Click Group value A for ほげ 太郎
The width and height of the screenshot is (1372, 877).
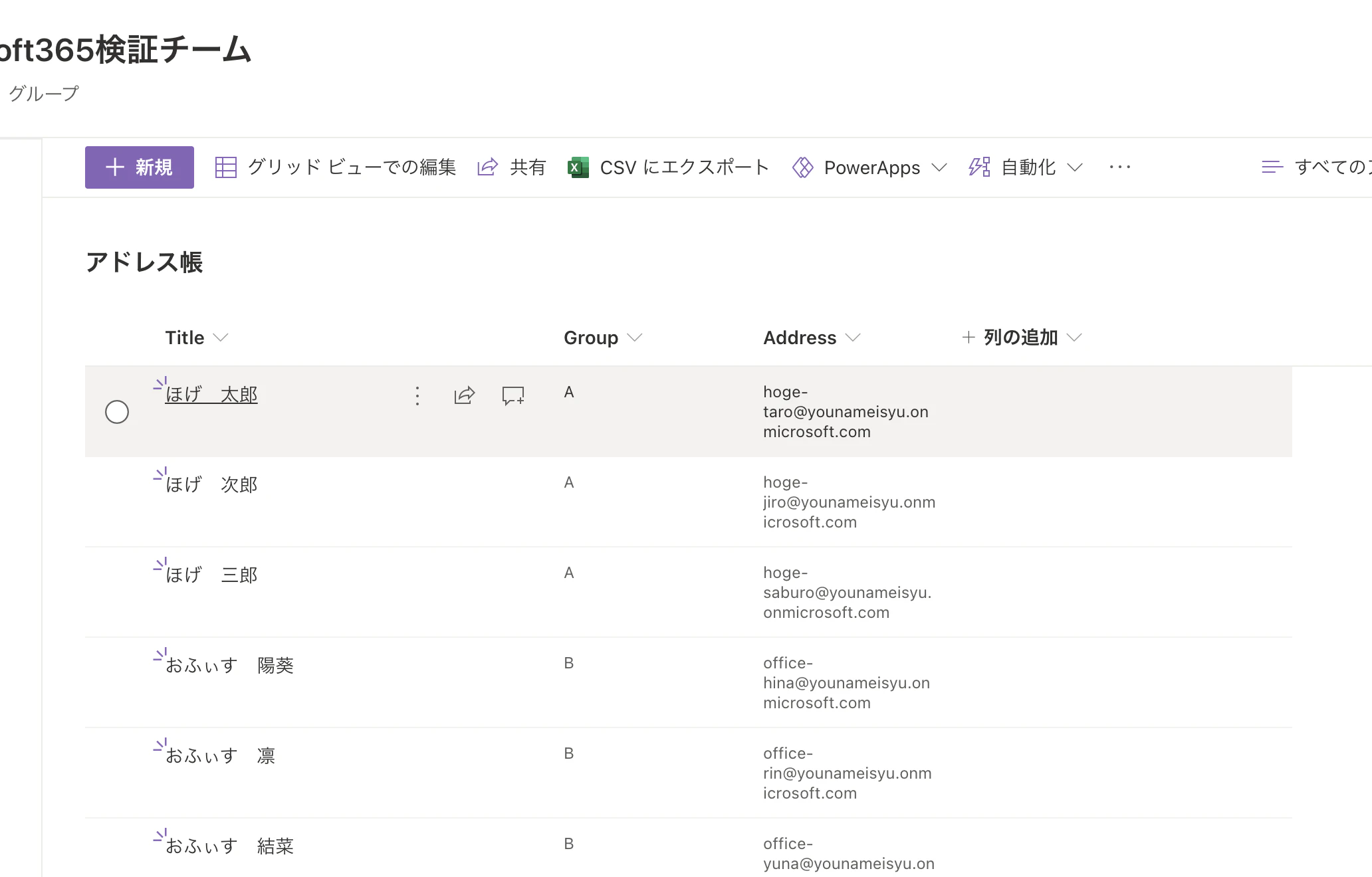(569, 392)
